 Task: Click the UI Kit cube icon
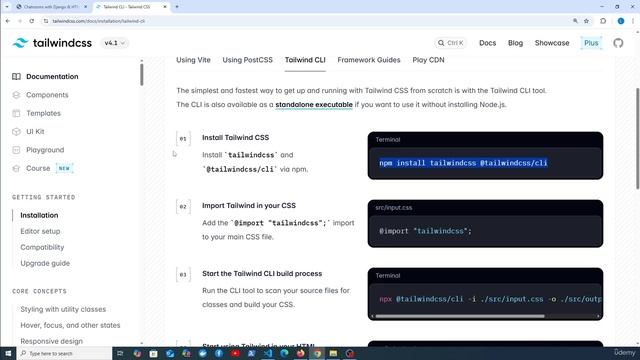(16, 131)
